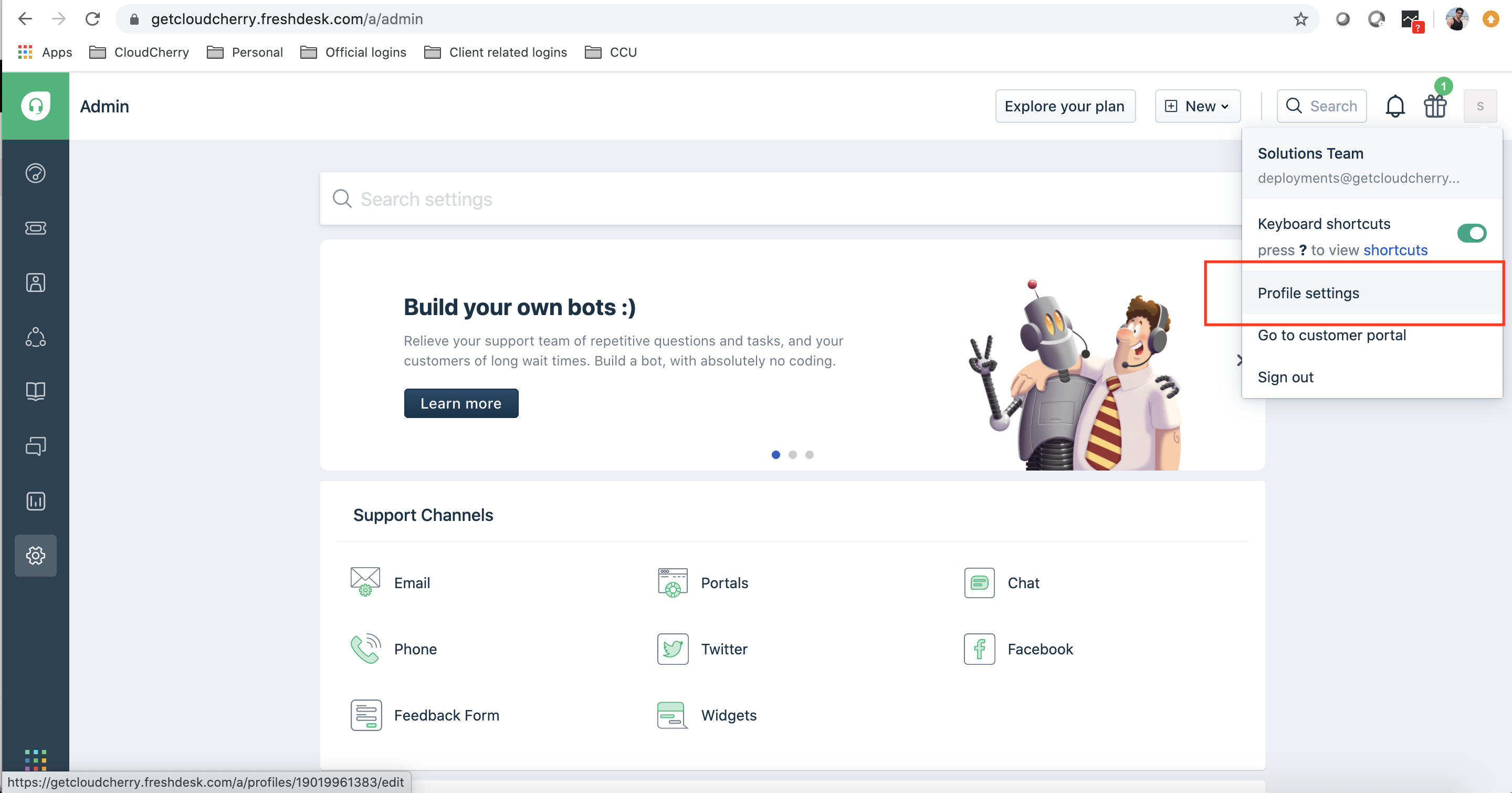Screen dimensions: 1512x793
Task: Click the Widgets icon
Action: 673,715
